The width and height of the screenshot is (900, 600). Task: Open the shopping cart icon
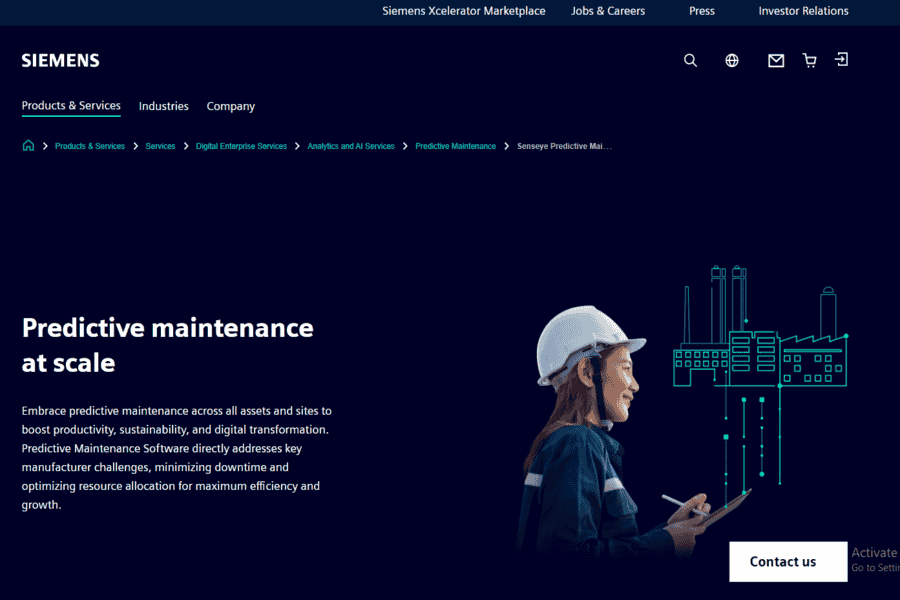(809, 60)
